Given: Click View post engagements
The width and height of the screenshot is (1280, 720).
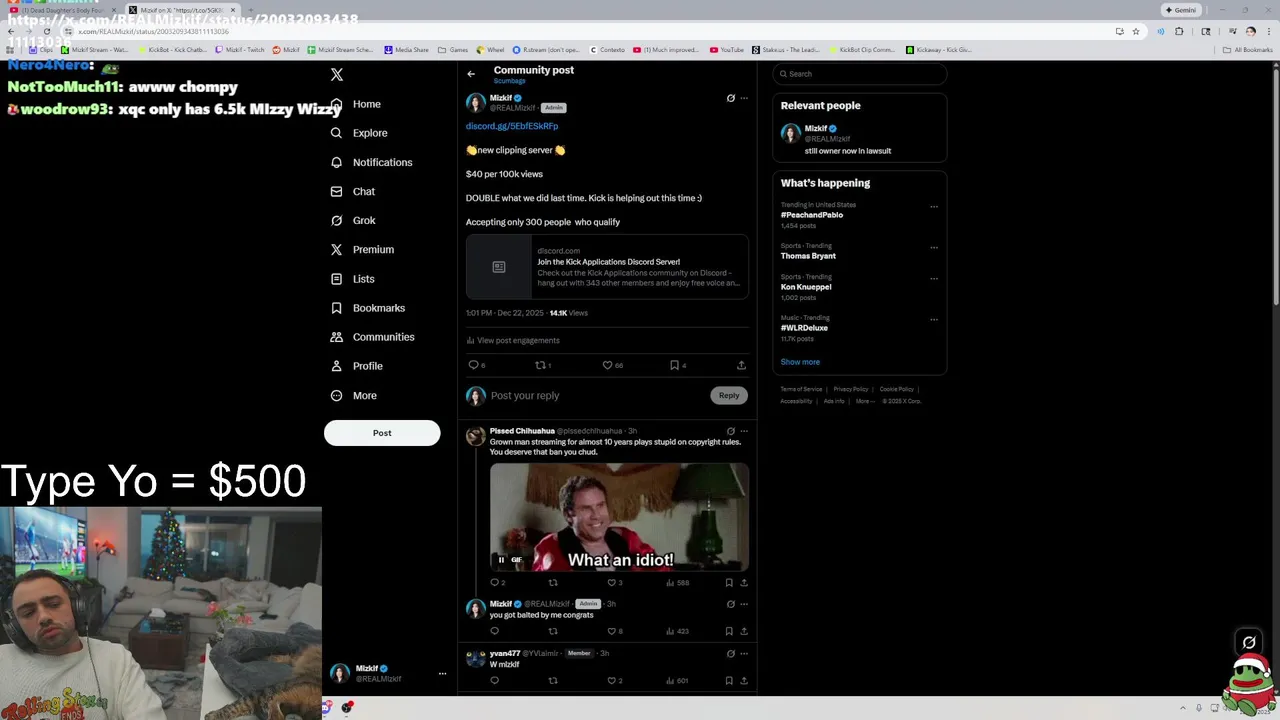Looking at the screenshot, I should (513, 340).
